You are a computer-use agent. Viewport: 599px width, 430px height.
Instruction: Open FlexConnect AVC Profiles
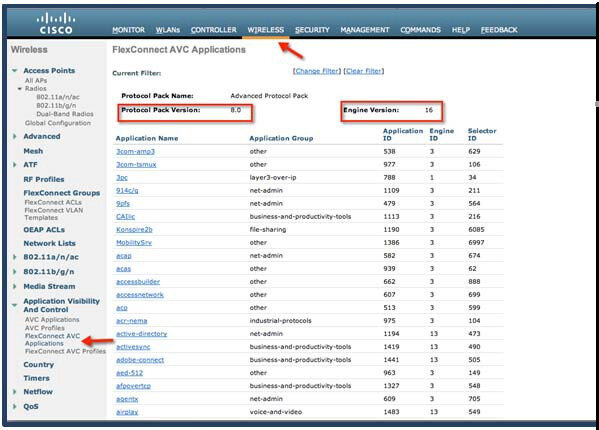(x=65, y=351)
